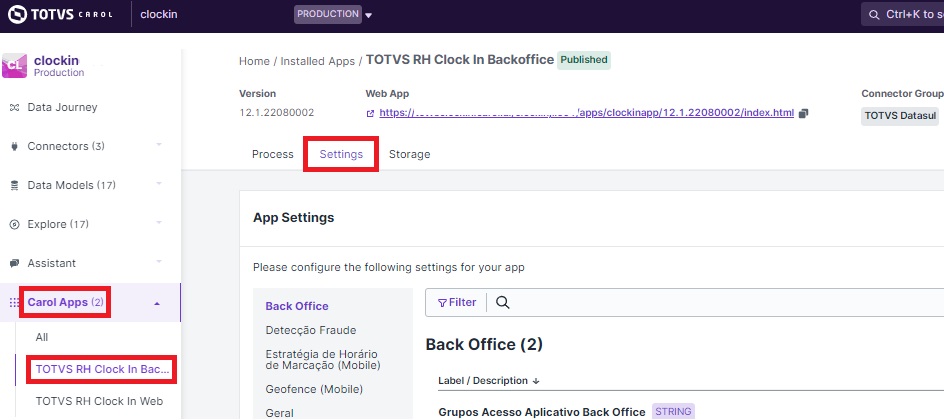The image size is (944, 420).
Task: Click the clockin CL avatar icon
Action: (x=14, y=66)
